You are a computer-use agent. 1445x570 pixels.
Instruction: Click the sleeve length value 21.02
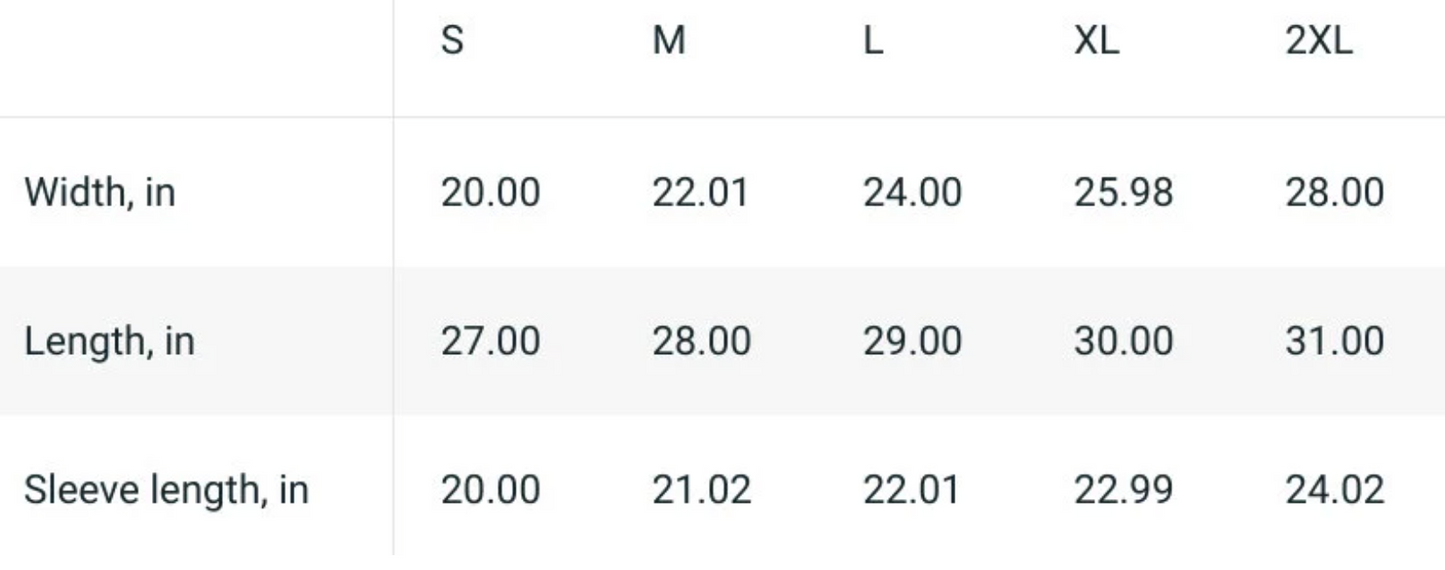pos(701,491)
